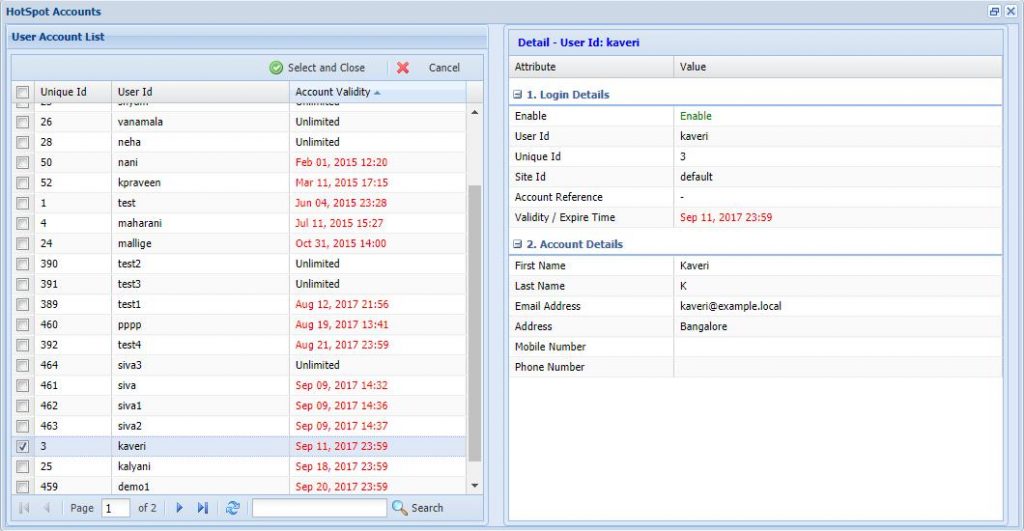This screenshot has height=531, width=1024.
Task: Click the magnifier Search icon
Action: pyautogui.click(x=400, y=508)
